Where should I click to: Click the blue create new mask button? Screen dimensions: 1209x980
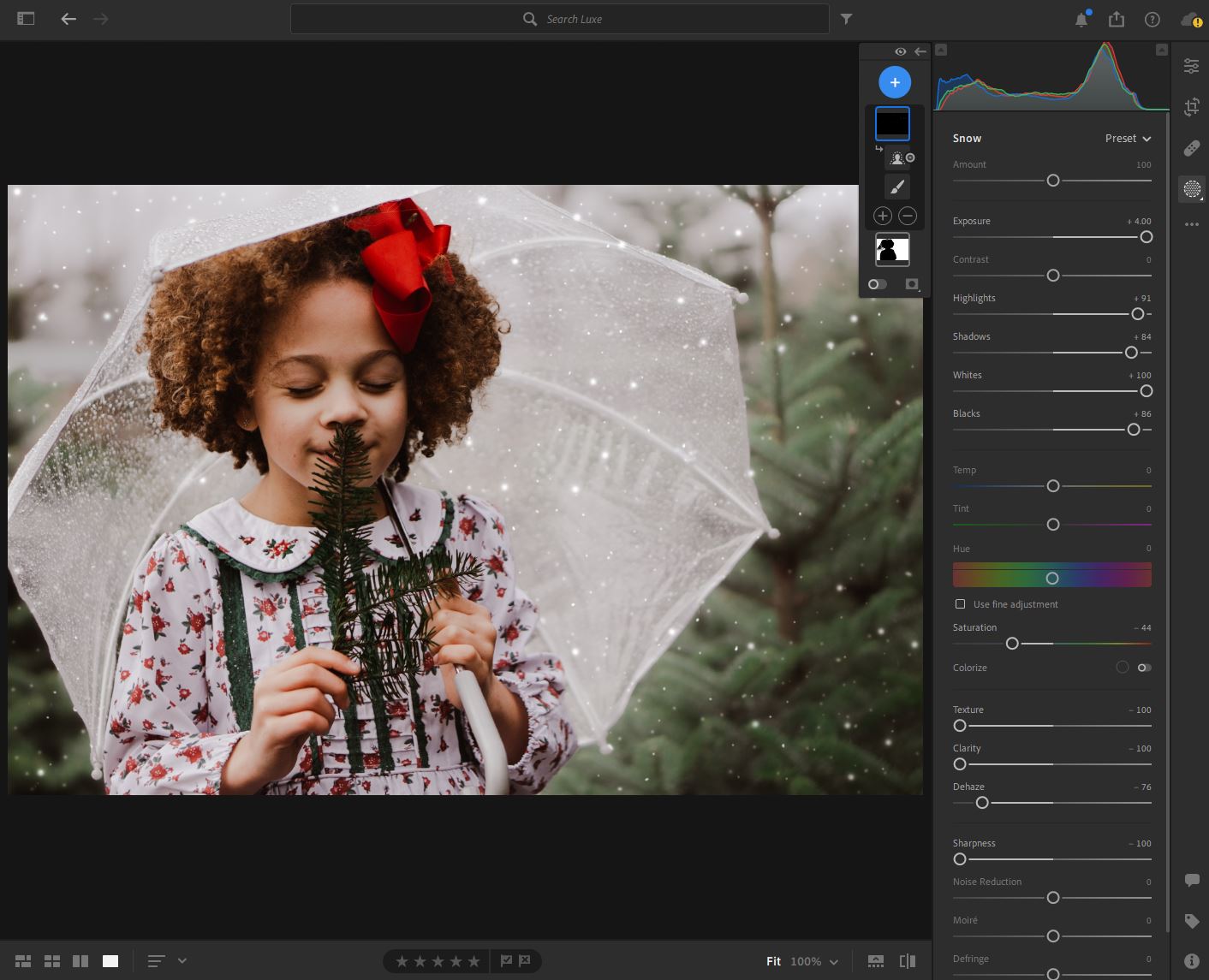click(894, 82)
